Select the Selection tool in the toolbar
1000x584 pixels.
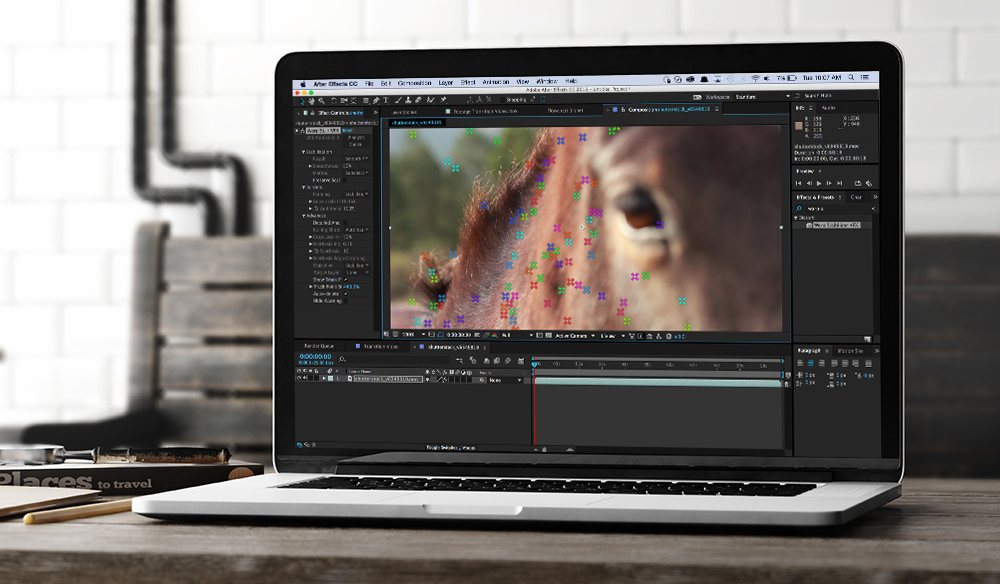pos(303,98)
